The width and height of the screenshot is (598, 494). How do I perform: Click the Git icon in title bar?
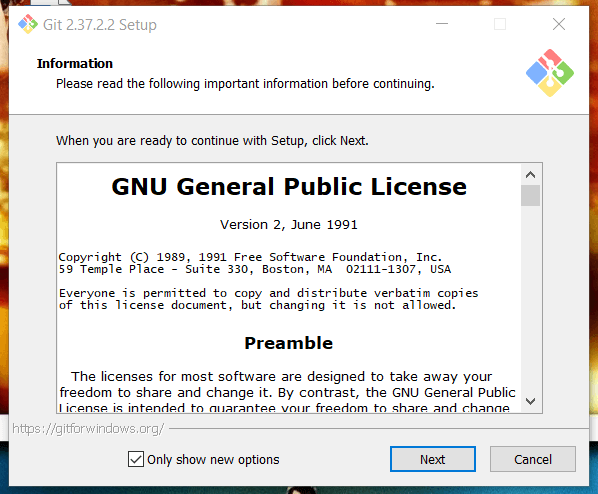28,24
